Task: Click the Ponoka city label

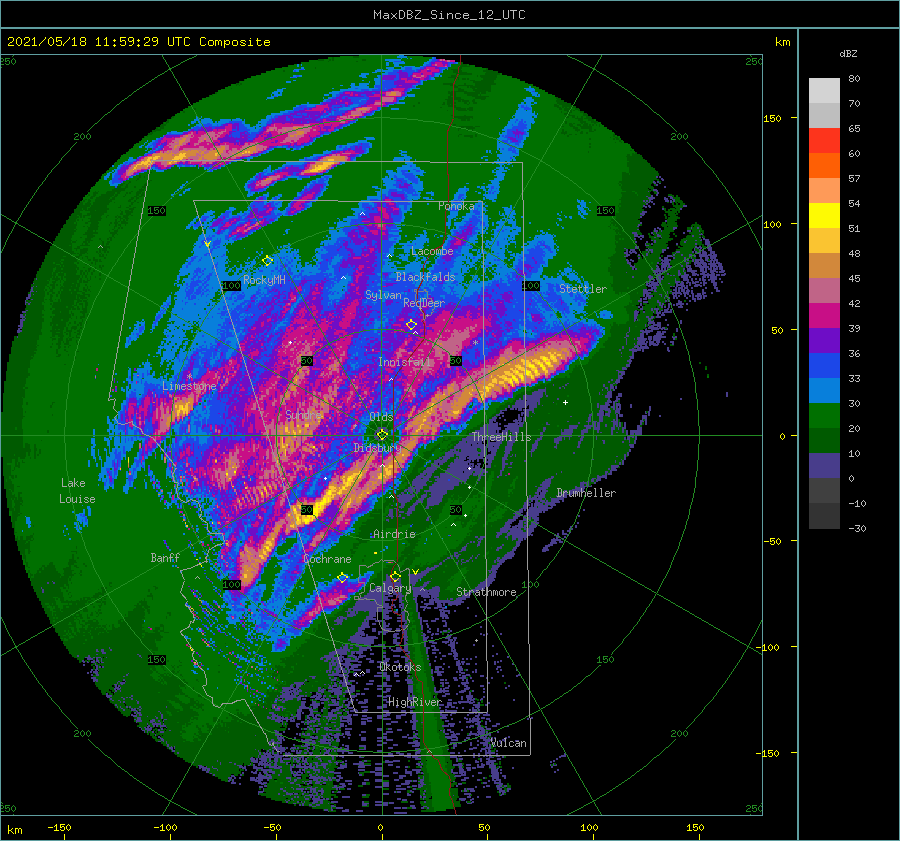Action: coord(456,206)
